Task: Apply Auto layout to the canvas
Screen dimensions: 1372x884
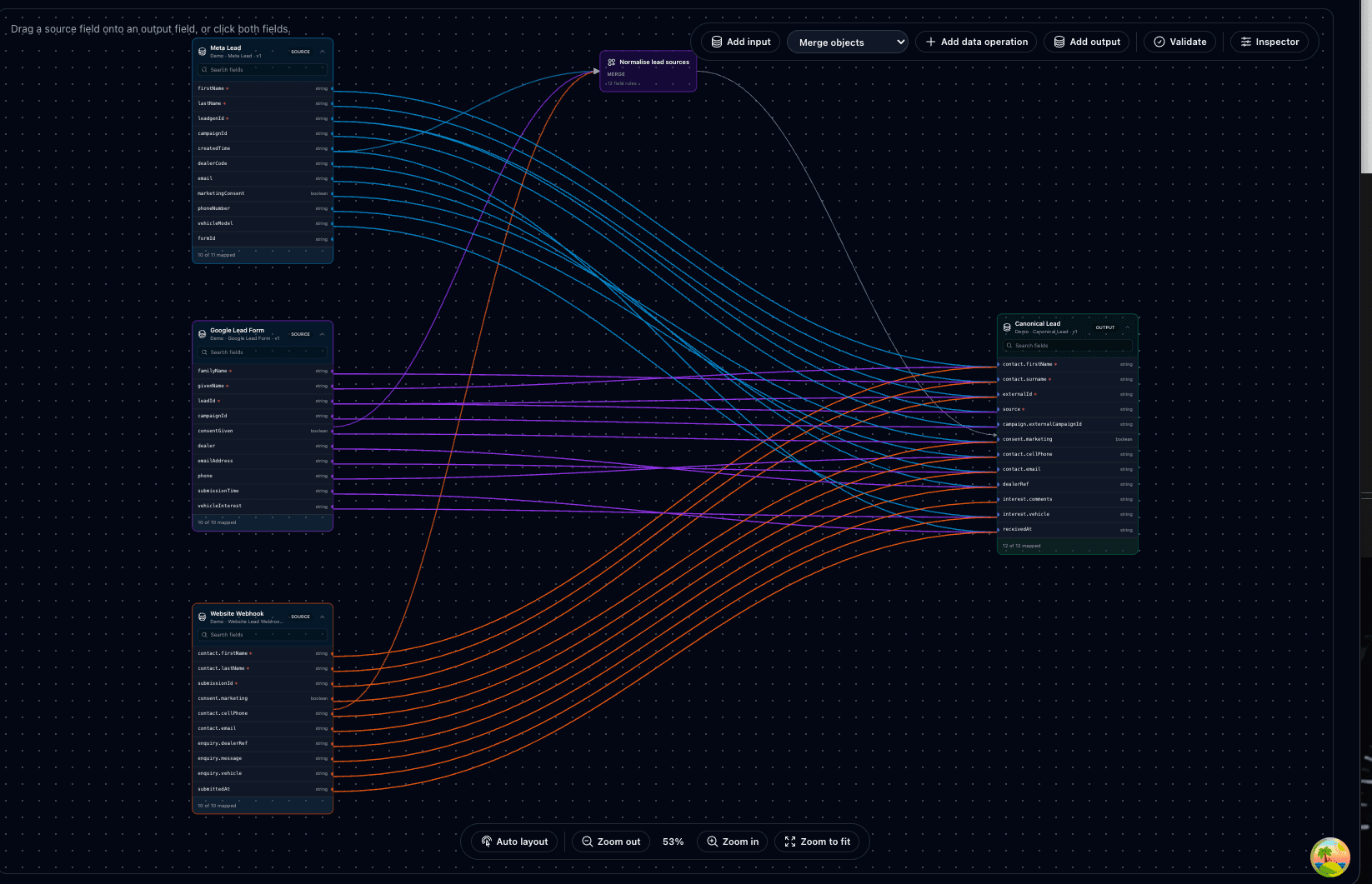Action: tap(514, 842)
